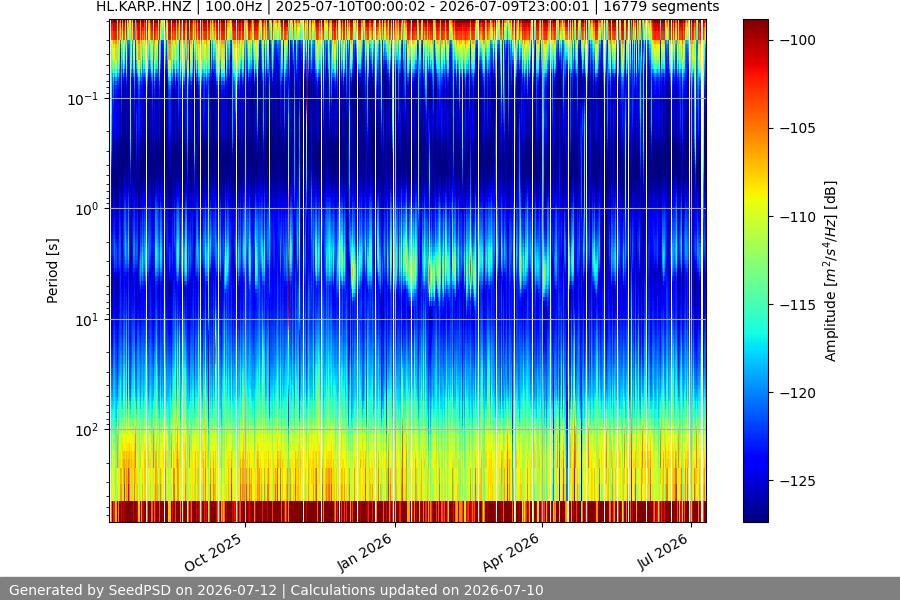Click the −105 colorbar tick value
The image size is (900, 600).
click(x=797, y=128)
